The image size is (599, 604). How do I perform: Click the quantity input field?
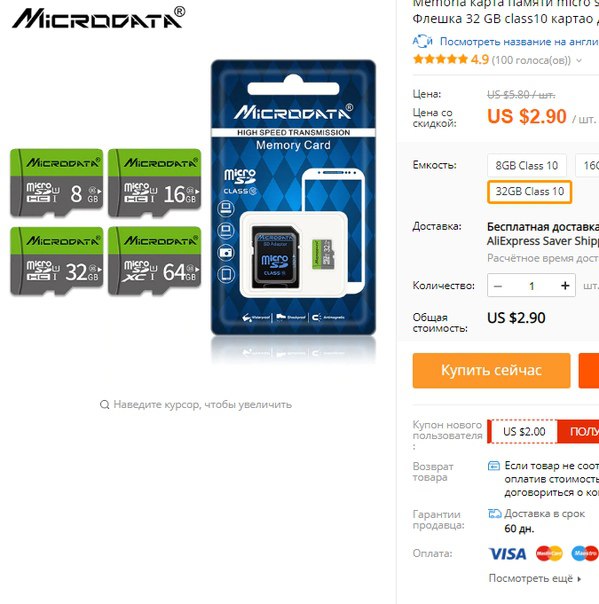coord(532,285)
